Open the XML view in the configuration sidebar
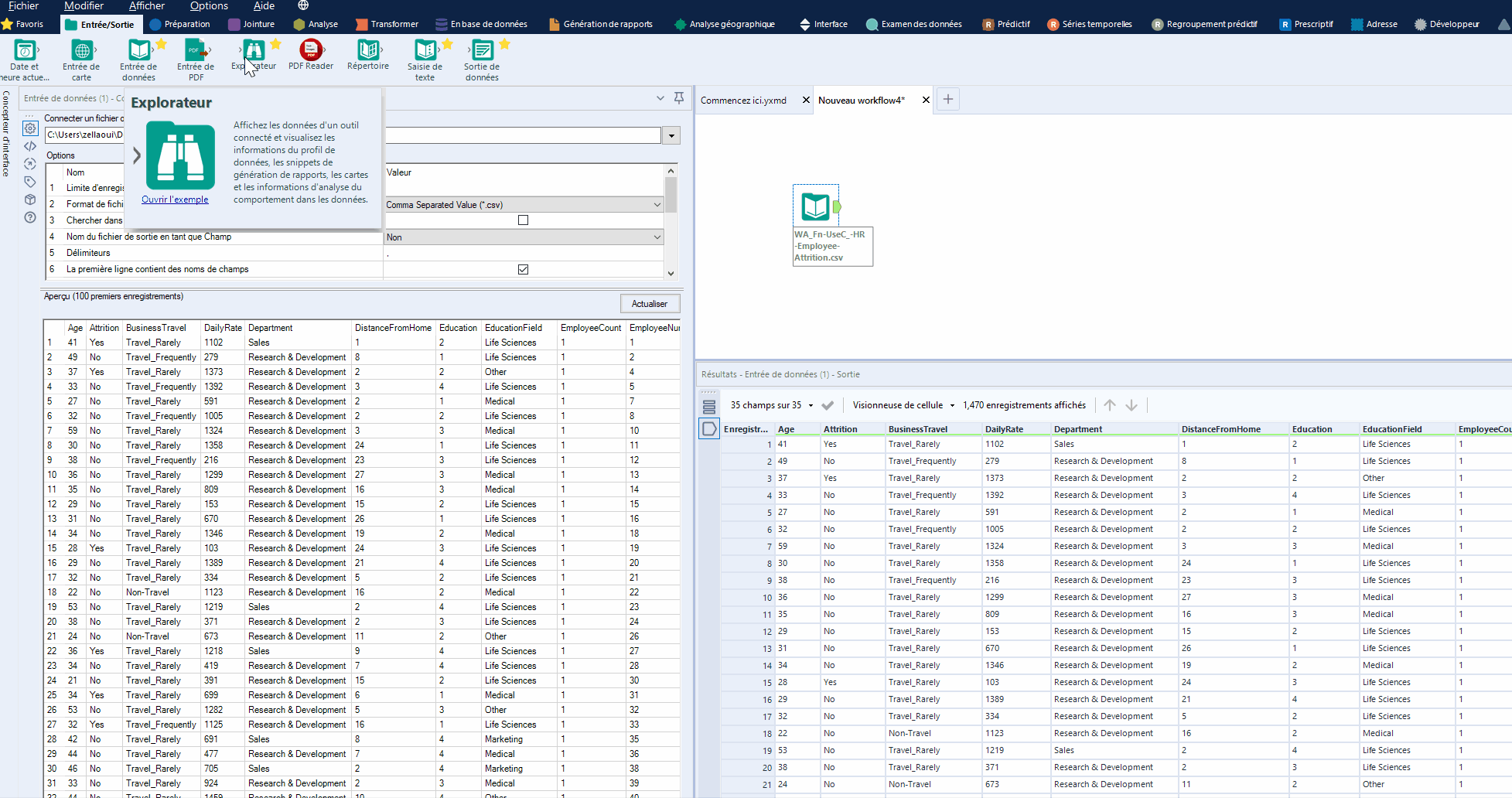1512x798 pixels. pos(29,145)
